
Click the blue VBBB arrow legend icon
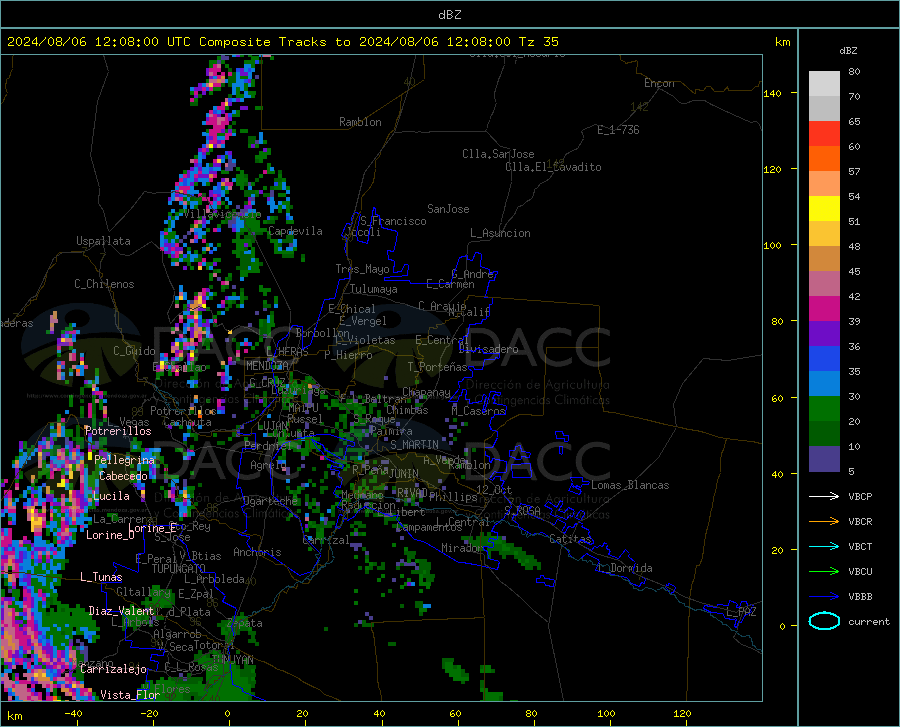point(824,597)
